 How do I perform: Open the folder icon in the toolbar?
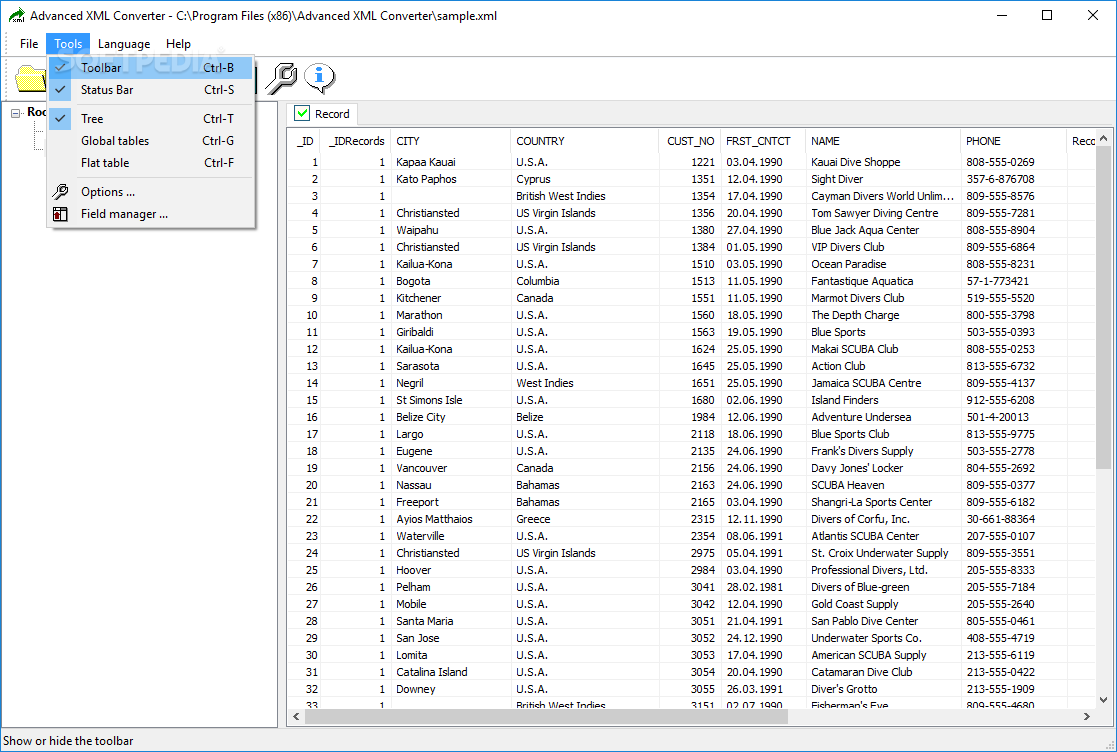(31, 78)
